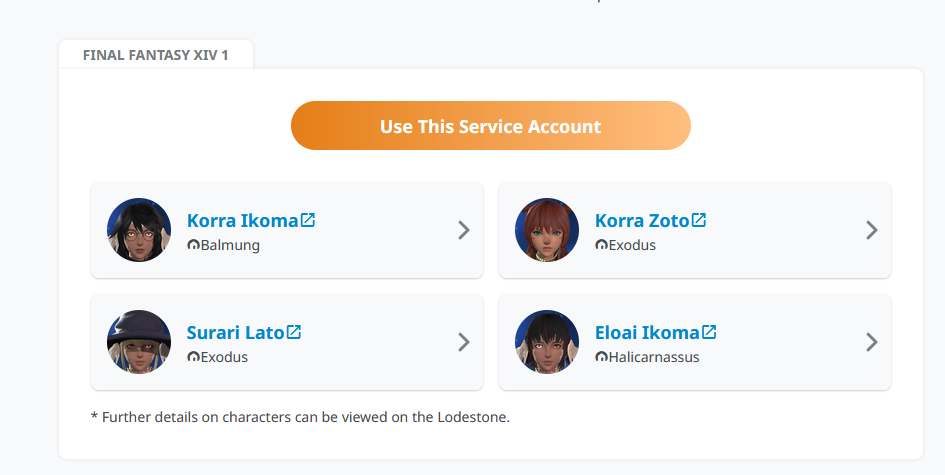Open external link icon beside Korra Ikoma
945x475 pixels.
click(308, 220)
